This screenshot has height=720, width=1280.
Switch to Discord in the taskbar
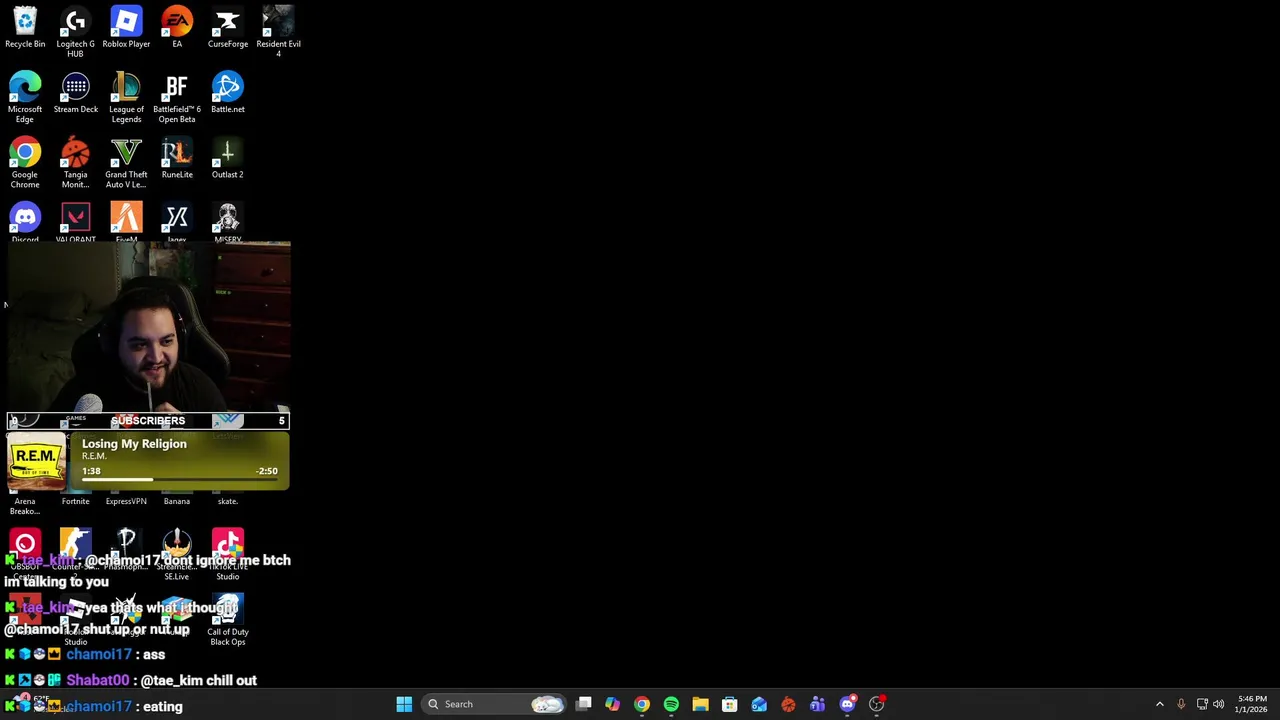847,704
